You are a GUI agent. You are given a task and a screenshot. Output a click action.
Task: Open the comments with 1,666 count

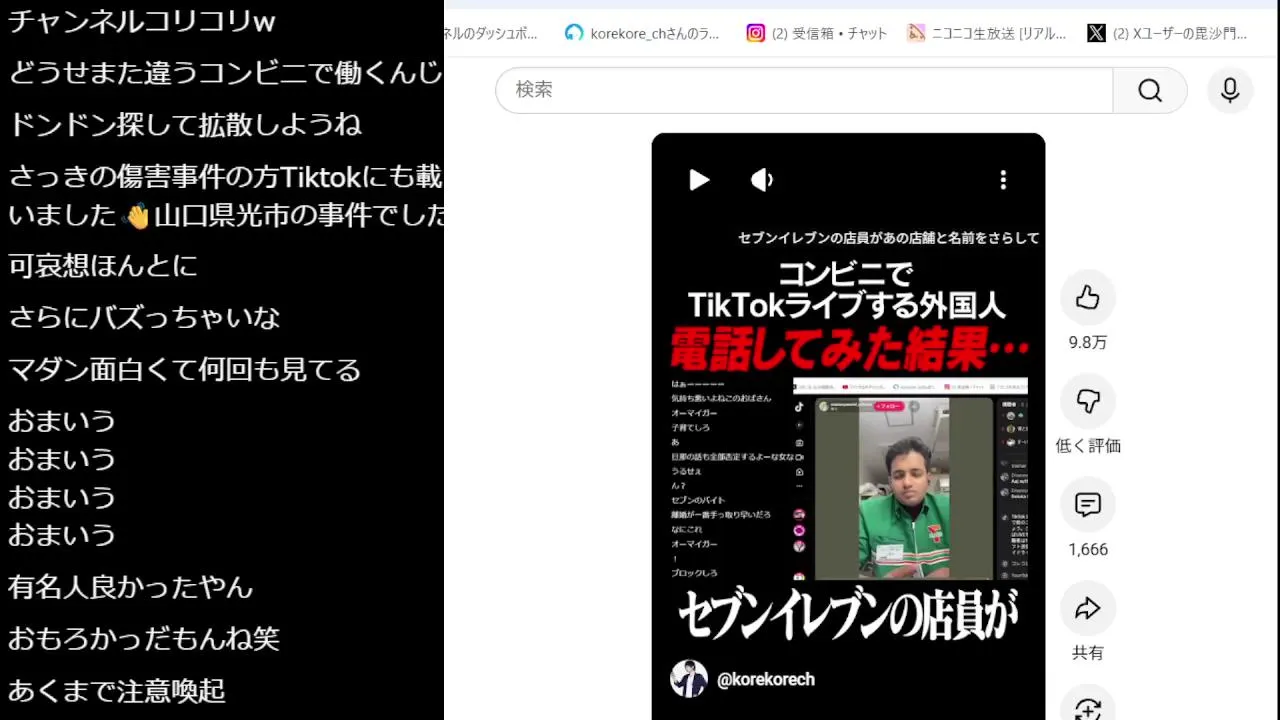click(x=1088, y=505)
